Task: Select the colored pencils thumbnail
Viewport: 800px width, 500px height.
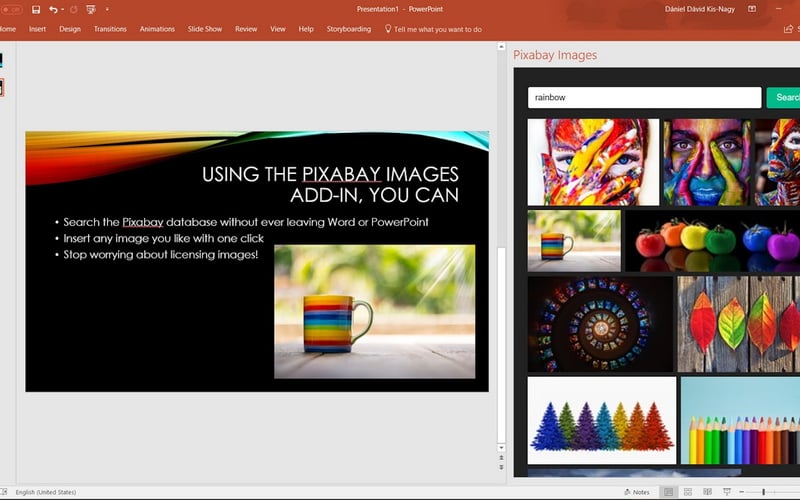Action: click(x=740, y=420)
